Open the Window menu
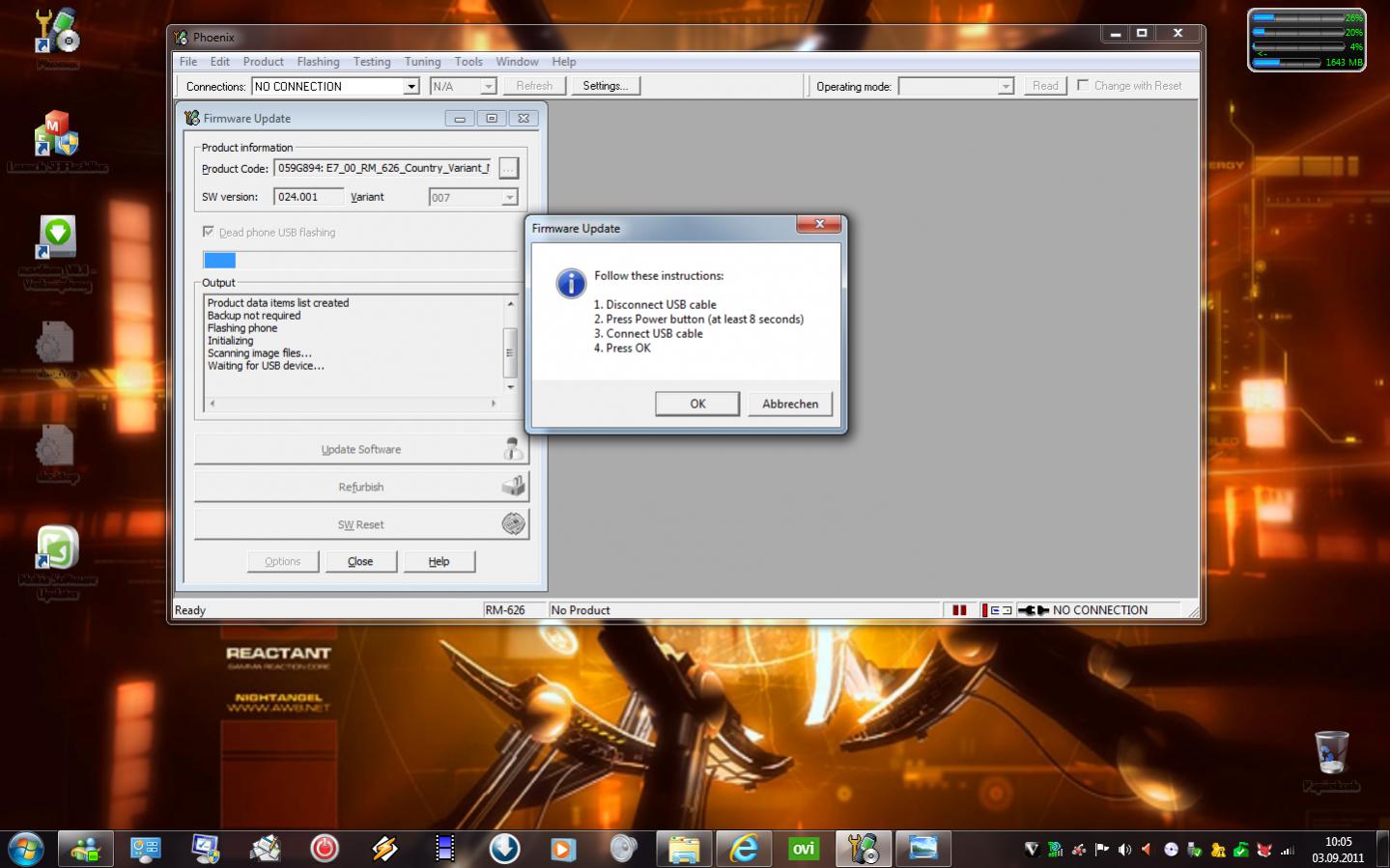The image size is (1390, 868). 518,62
